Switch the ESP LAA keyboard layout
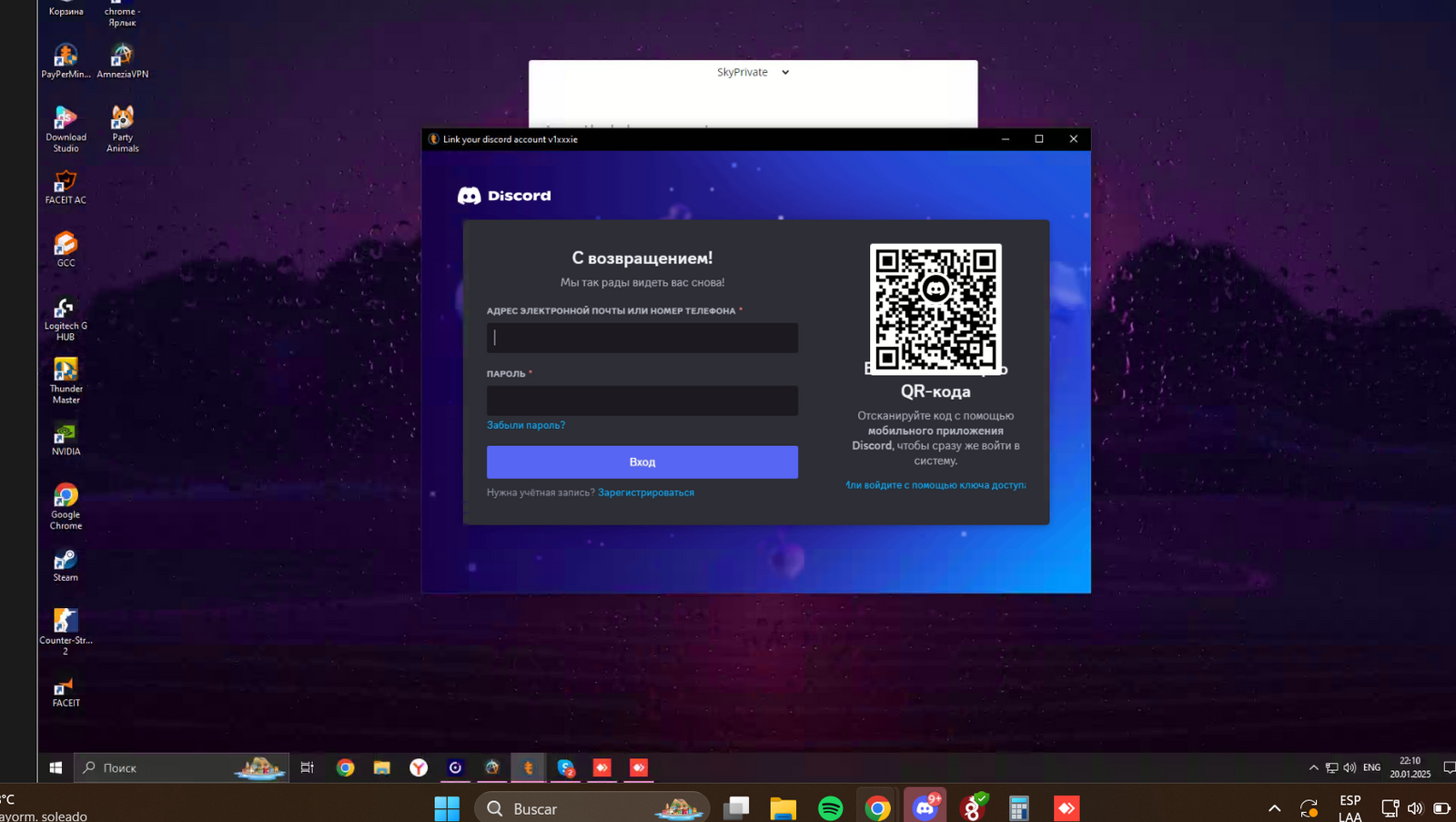Image resolution: width=1456 pixels, height=822 pixels. (x=1350, y=807)
